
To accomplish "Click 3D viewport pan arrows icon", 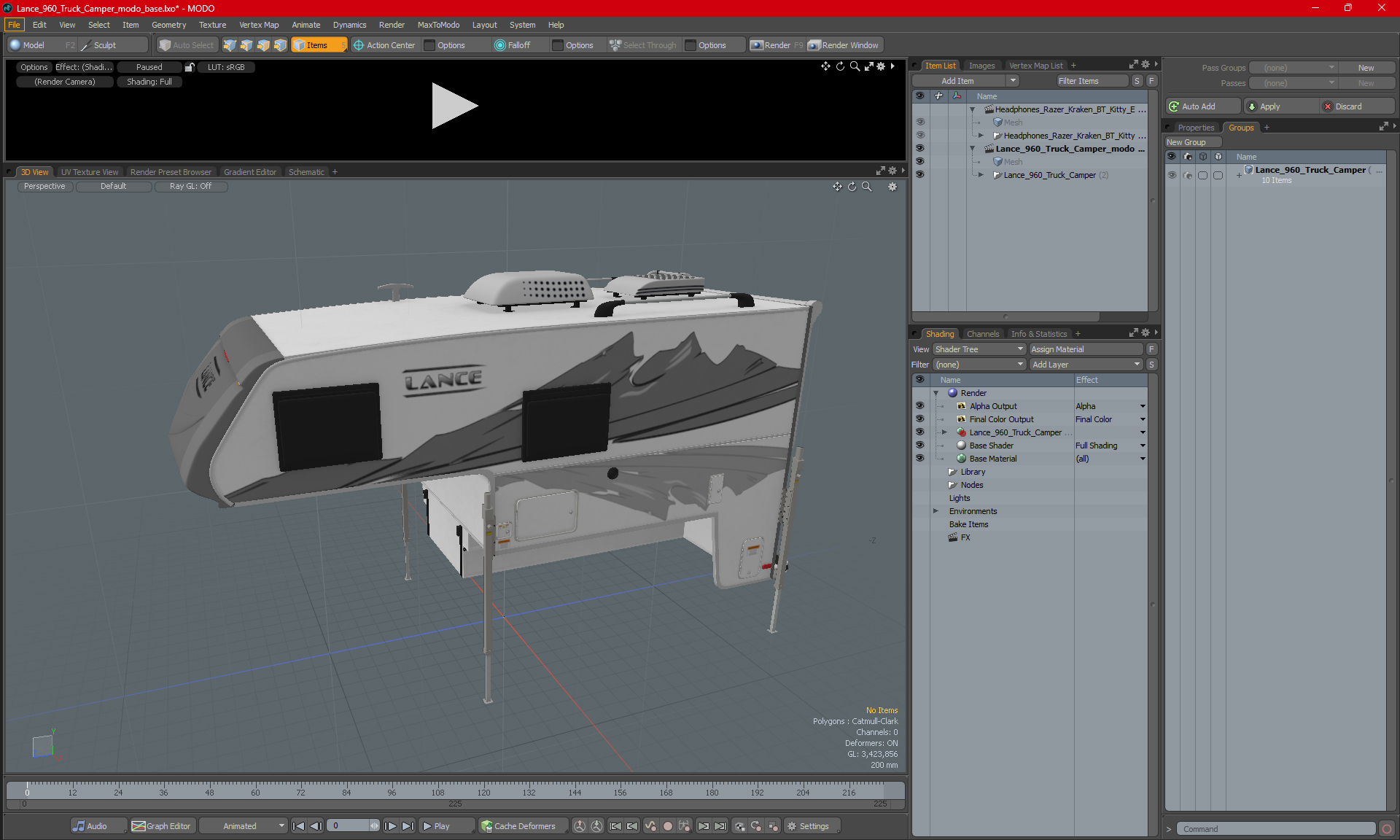I will tap(837, 187).
